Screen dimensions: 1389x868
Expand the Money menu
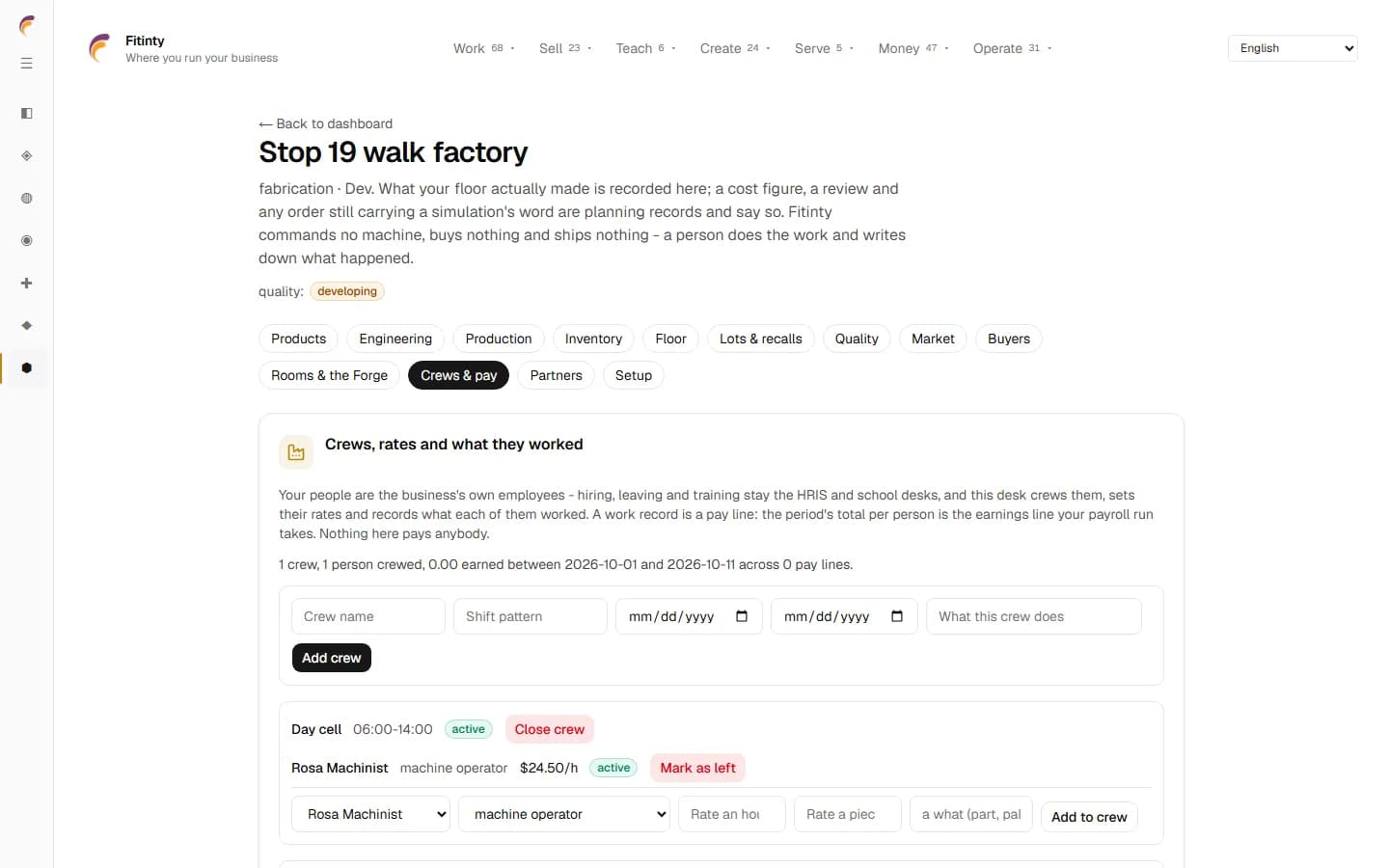point(913,48)
